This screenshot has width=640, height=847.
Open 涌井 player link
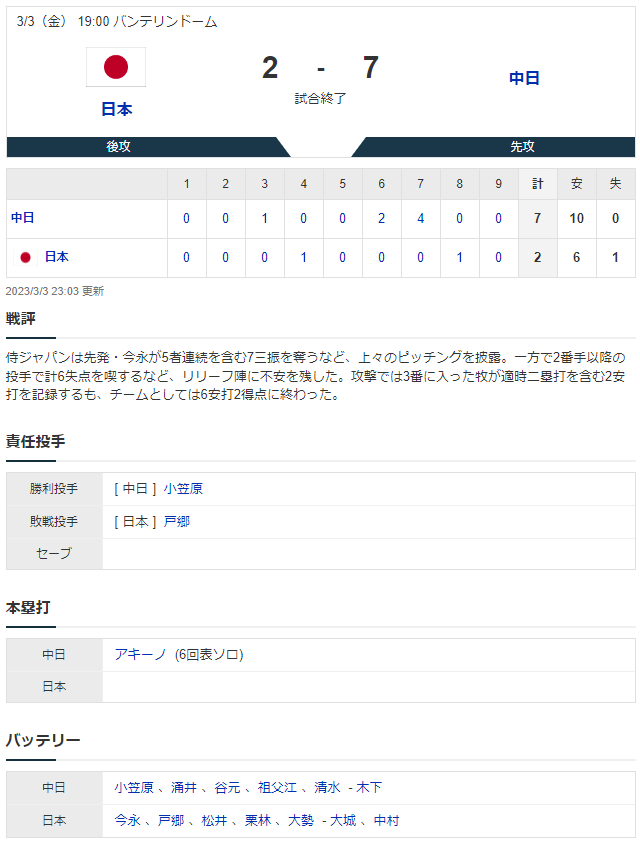[x=184, y=788]
